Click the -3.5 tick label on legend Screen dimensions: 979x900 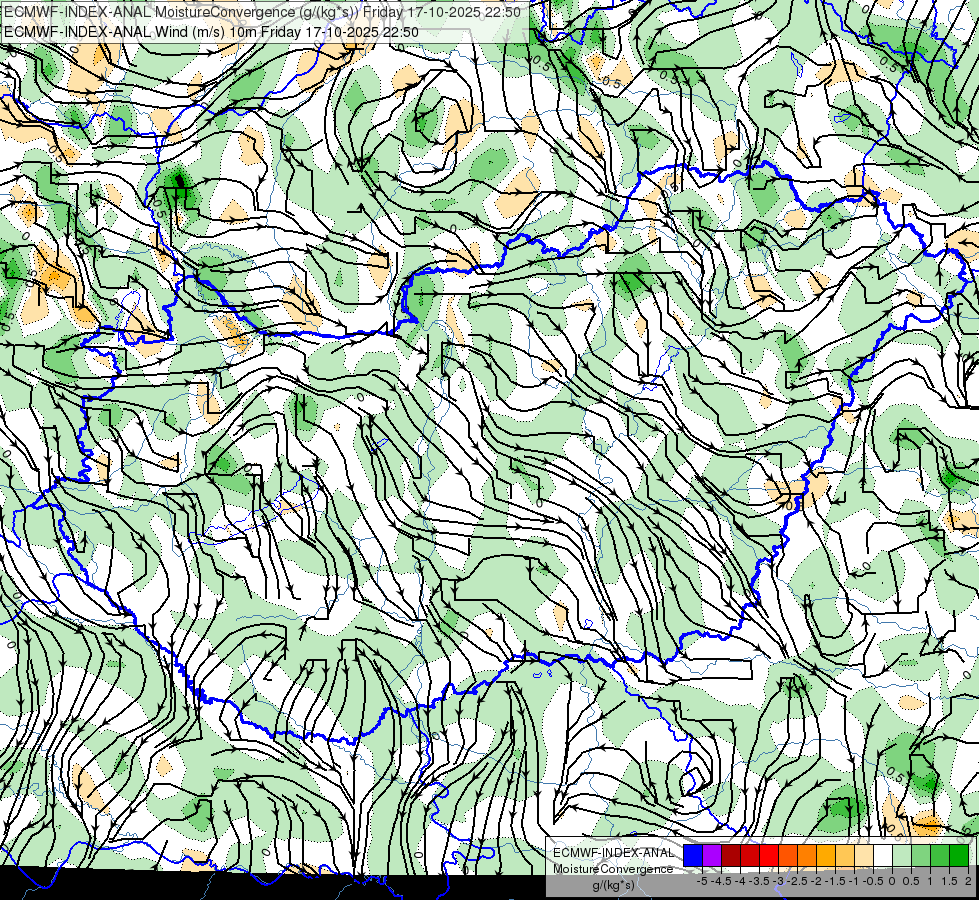759,881
